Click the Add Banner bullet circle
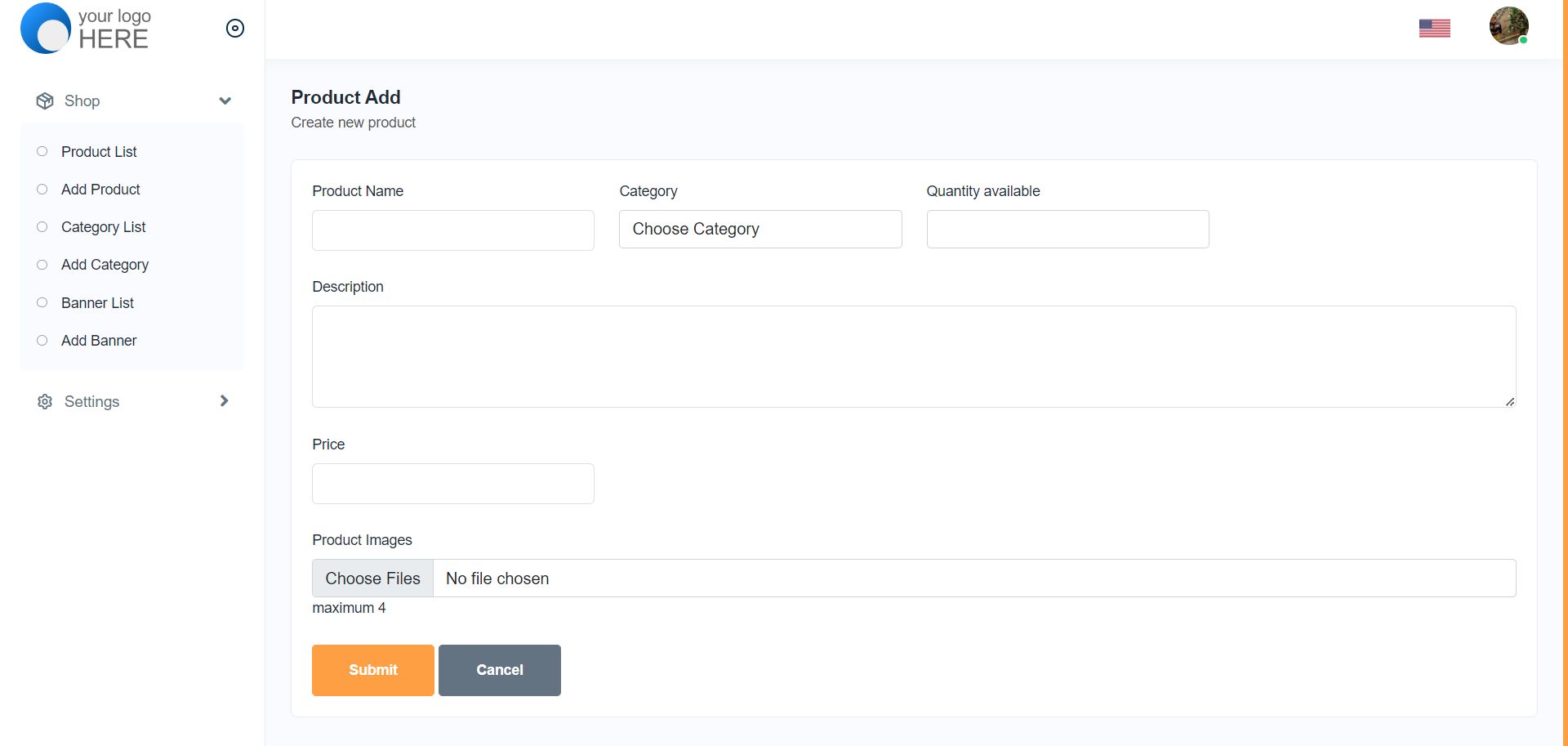This screenshot has height=746, width=1568. coord(42,341)
